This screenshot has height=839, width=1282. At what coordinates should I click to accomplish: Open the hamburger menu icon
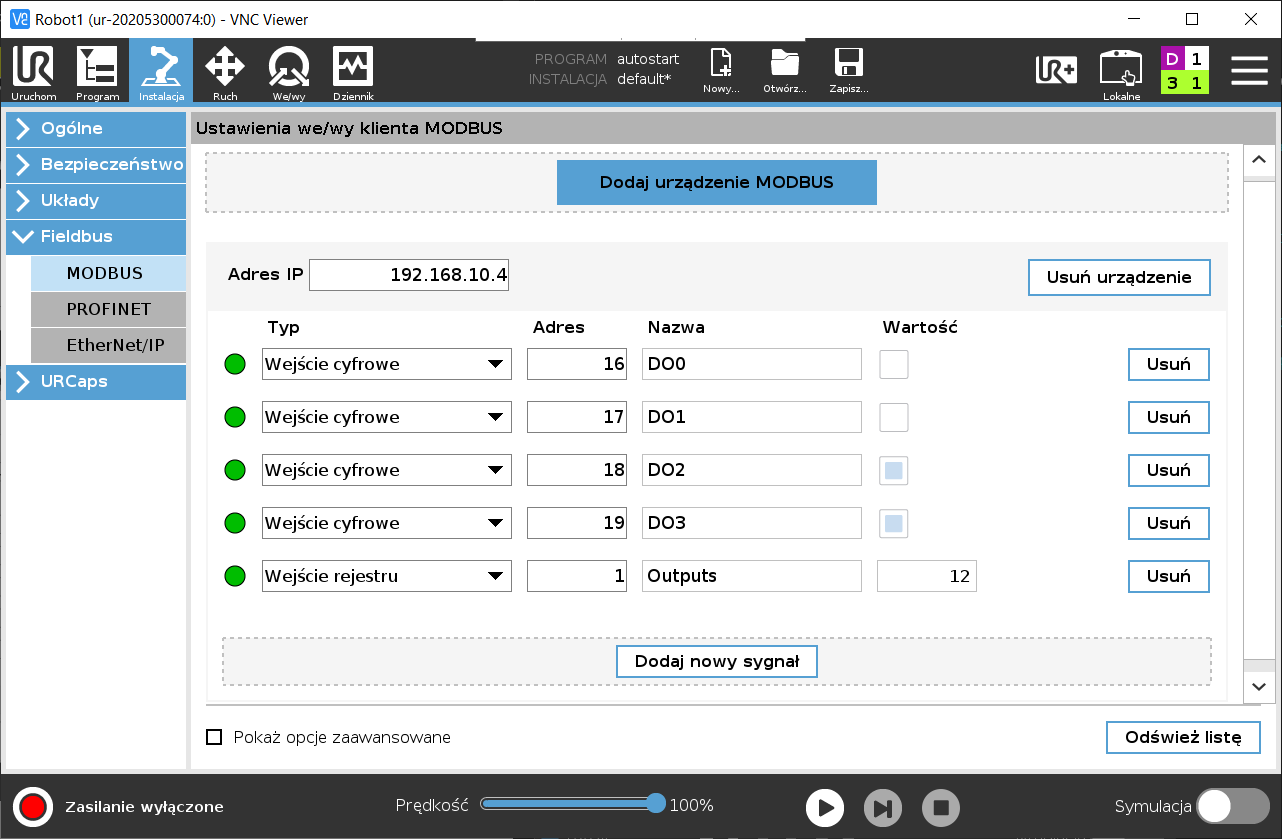[1249, 70]
